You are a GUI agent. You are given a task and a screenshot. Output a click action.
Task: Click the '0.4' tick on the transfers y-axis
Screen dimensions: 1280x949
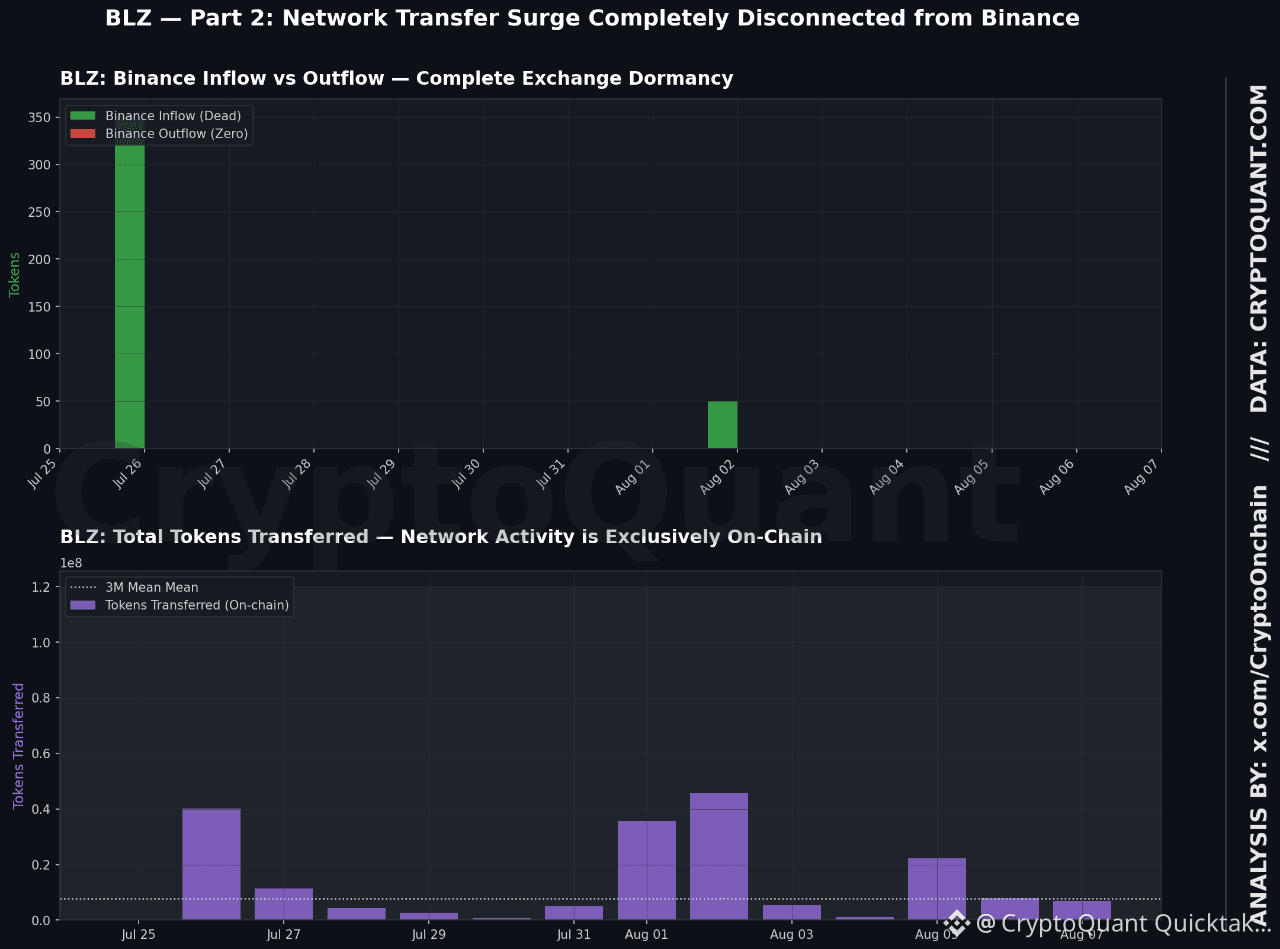coord(41,809)
